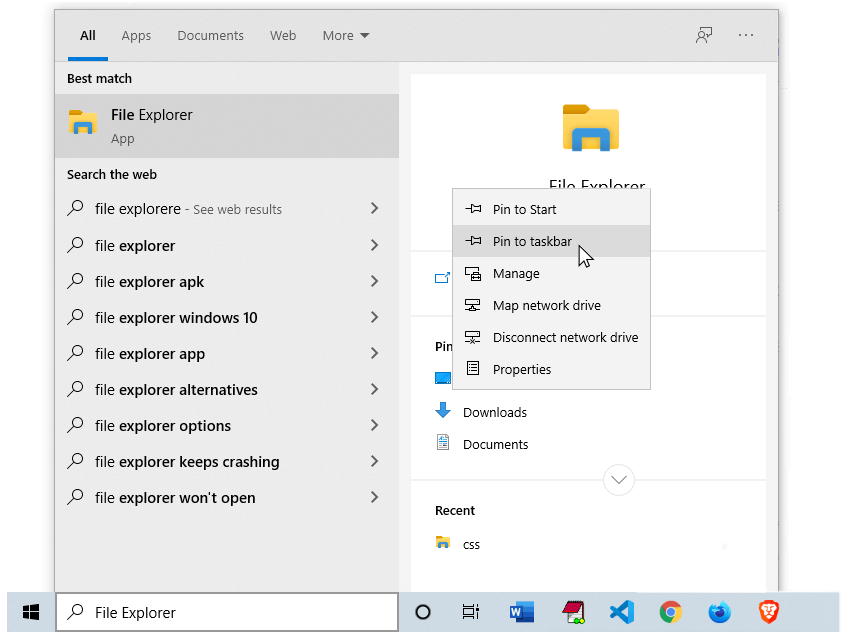
Task: Click the Documents page icon
Action: click(443, 442)
